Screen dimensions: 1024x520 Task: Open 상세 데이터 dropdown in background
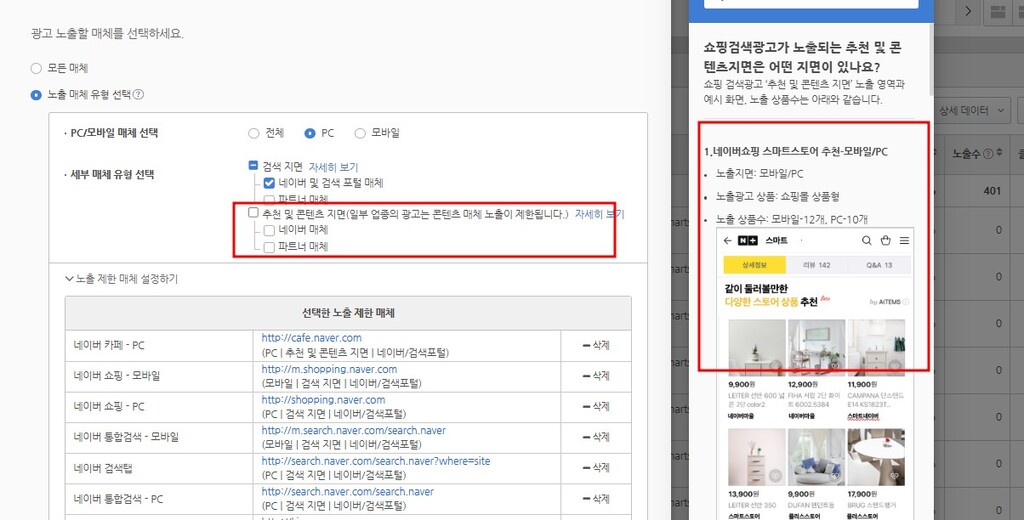pyautogui.click(x=971, y=110)
